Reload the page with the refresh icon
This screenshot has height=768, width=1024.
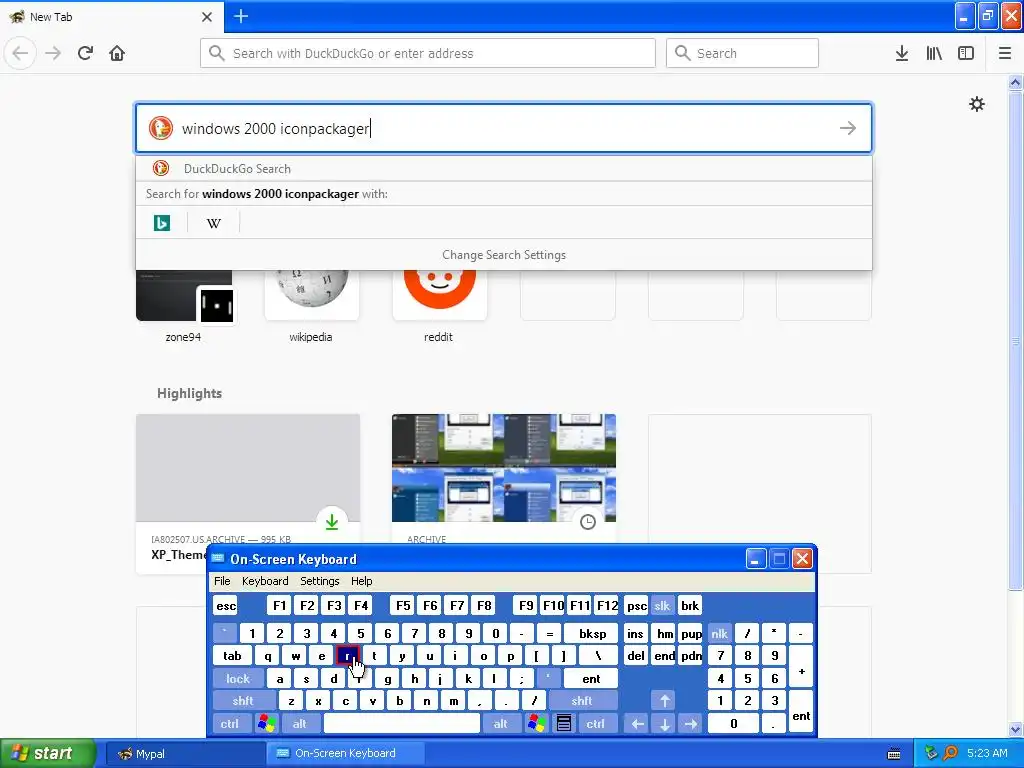click(85, 53)
